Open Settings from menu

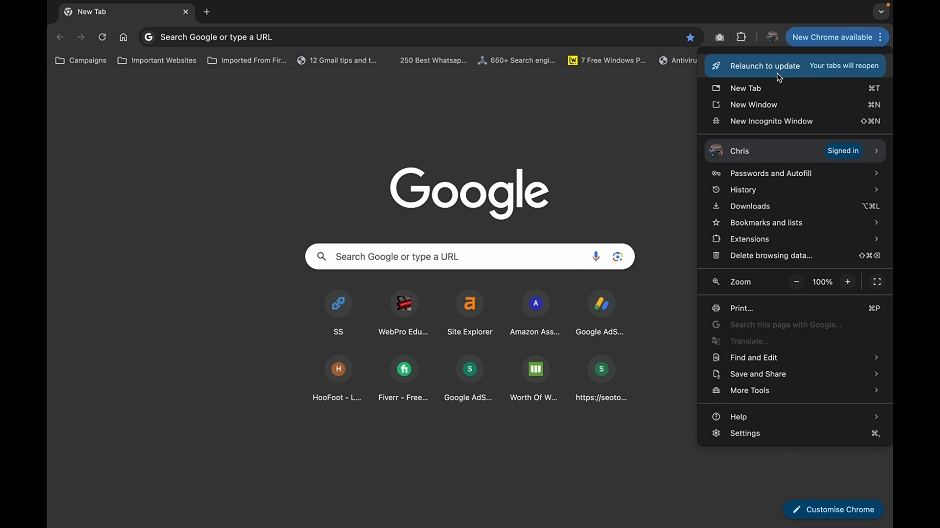click(795, 433)
